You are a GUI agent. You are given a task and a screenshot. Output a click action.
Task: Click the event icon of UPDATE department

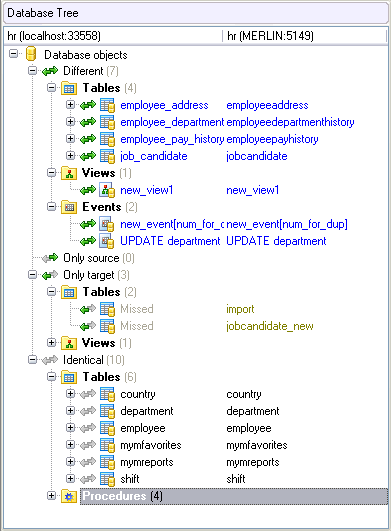[107, 241]
